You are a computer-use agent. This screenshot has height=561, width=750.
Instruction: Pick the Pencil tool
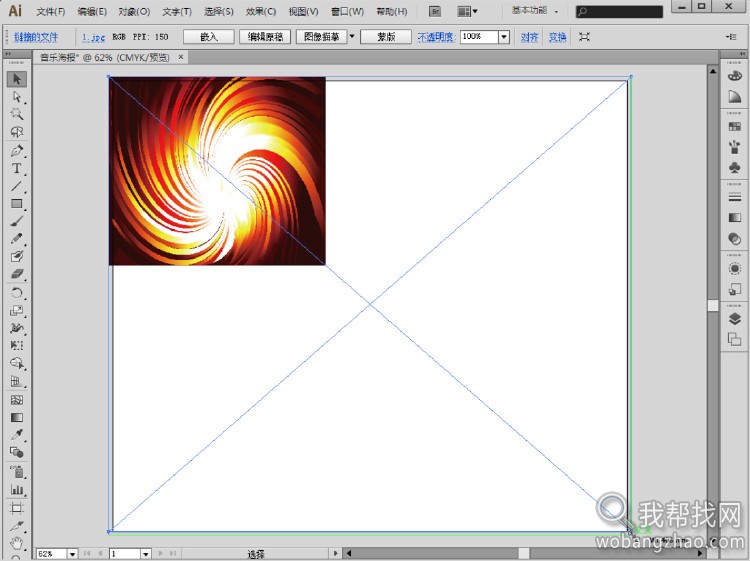(17, 238)
